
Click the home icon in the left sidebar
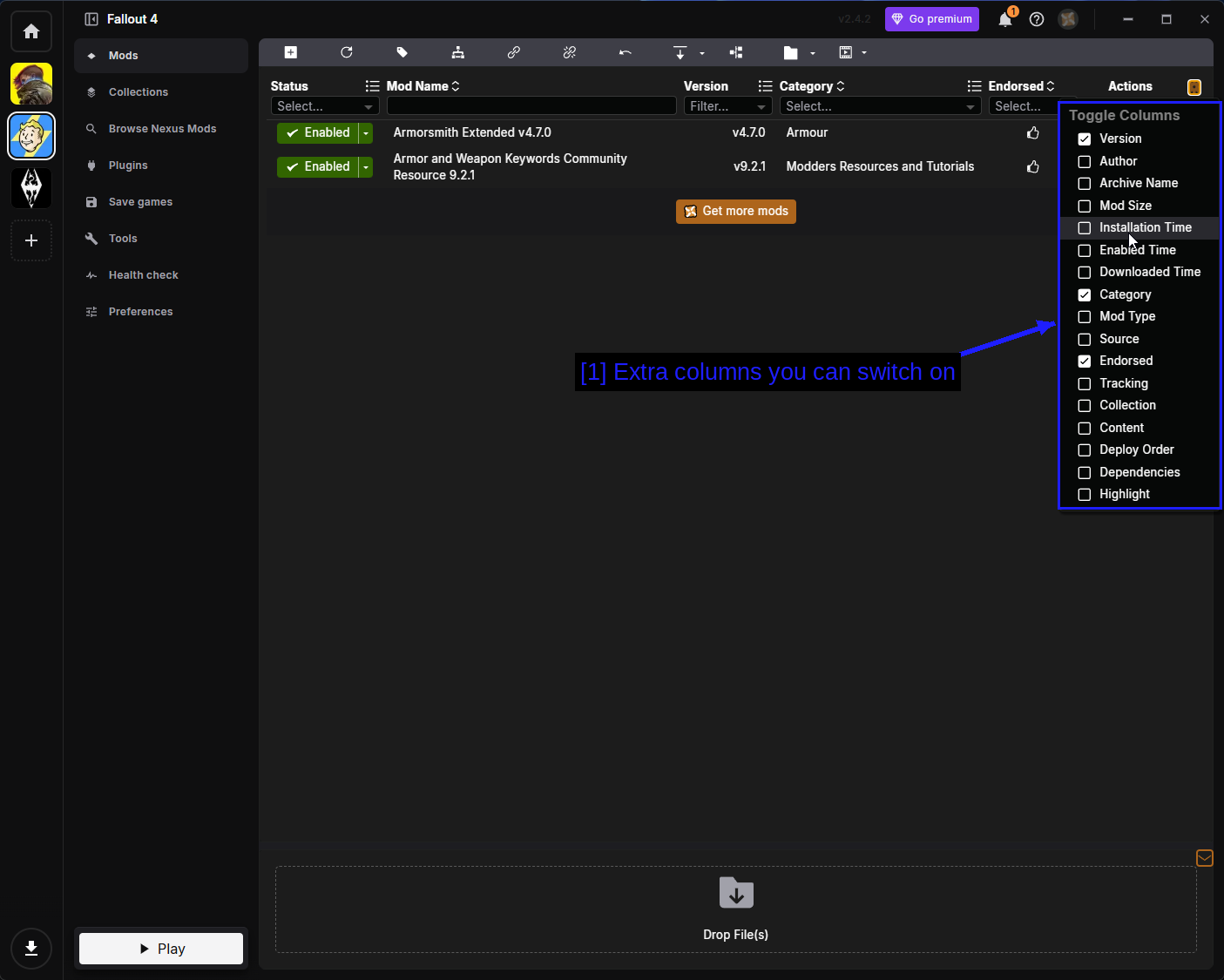(31, 31)
